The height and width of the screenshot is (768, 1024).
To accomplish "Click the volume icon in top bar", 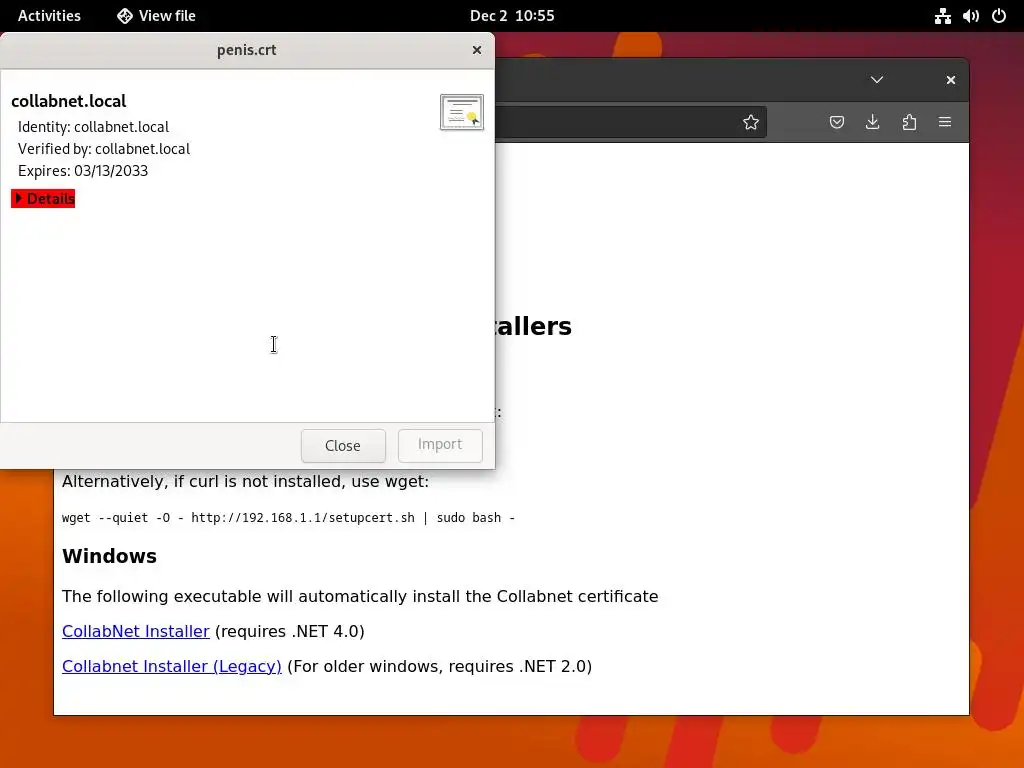I will coord(970,16).
